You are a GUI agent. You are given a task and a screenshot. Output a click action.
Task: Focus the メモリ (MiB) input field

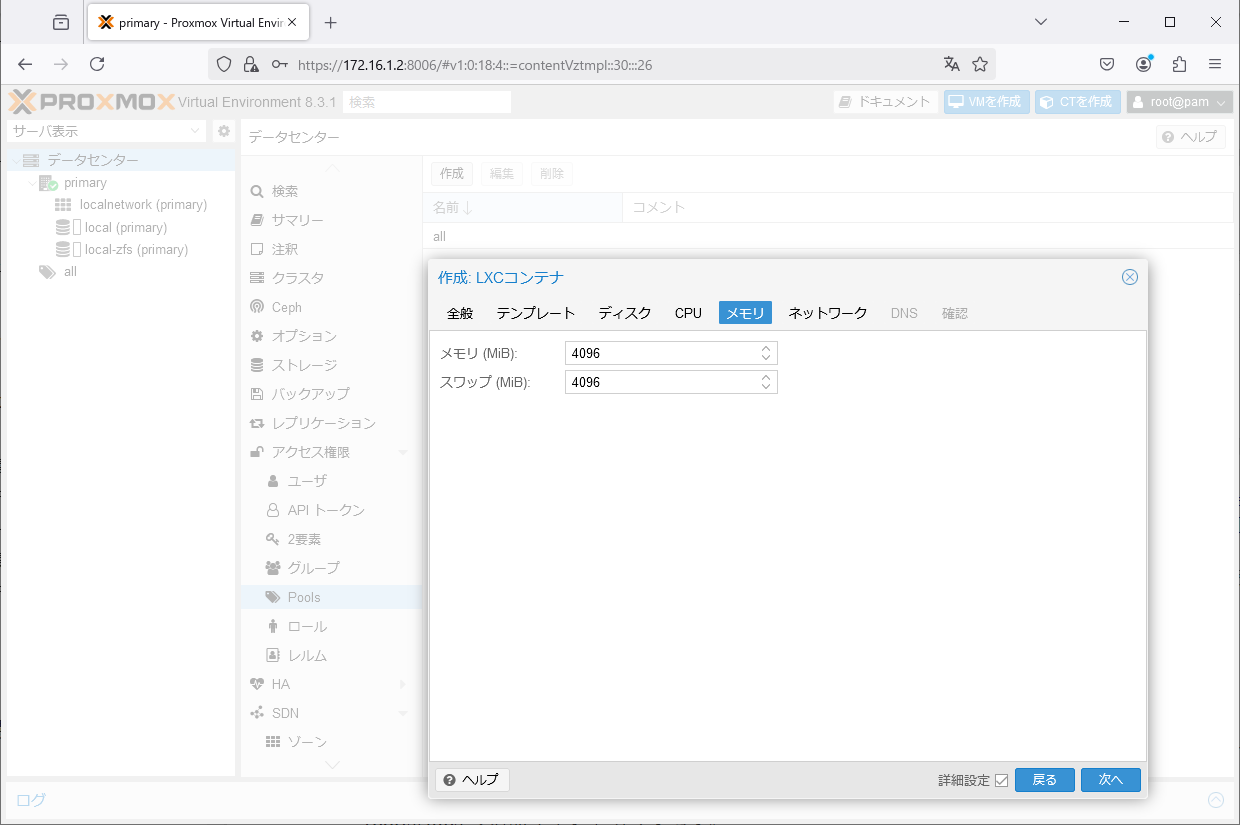click(x=661, y=353)
